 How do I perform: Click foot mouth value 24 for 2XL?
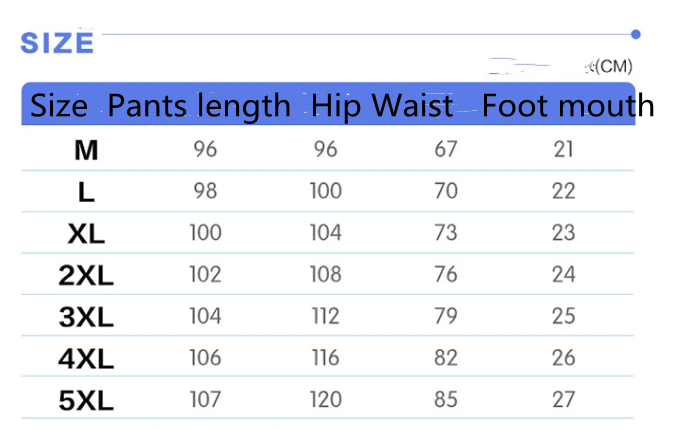564,275
